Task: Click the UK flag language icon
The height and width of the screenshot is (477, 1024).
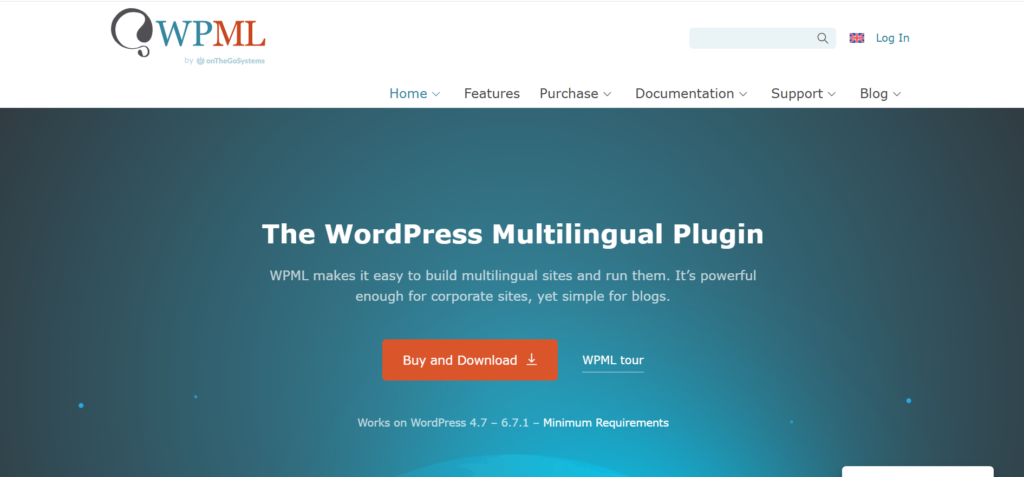Action: click(x=857, y=38)
